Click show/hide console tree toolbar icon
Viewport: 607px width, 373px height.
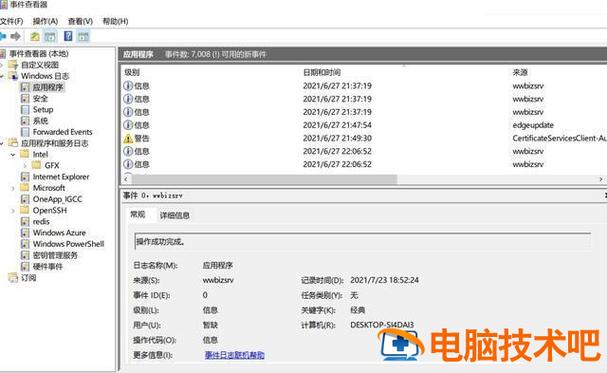(x=50, y=37)
